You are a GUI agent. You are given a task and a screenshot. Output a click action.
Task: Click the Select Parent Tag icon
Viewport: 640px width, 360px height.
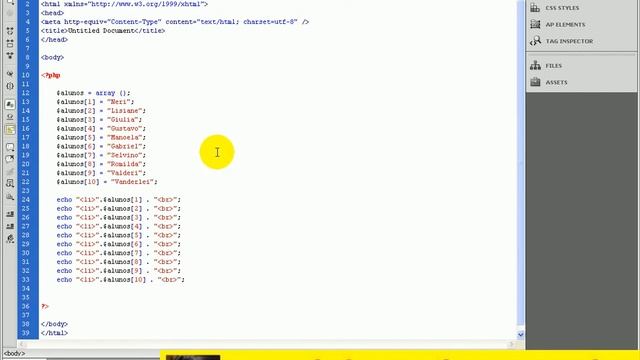[x=10, y=73]
